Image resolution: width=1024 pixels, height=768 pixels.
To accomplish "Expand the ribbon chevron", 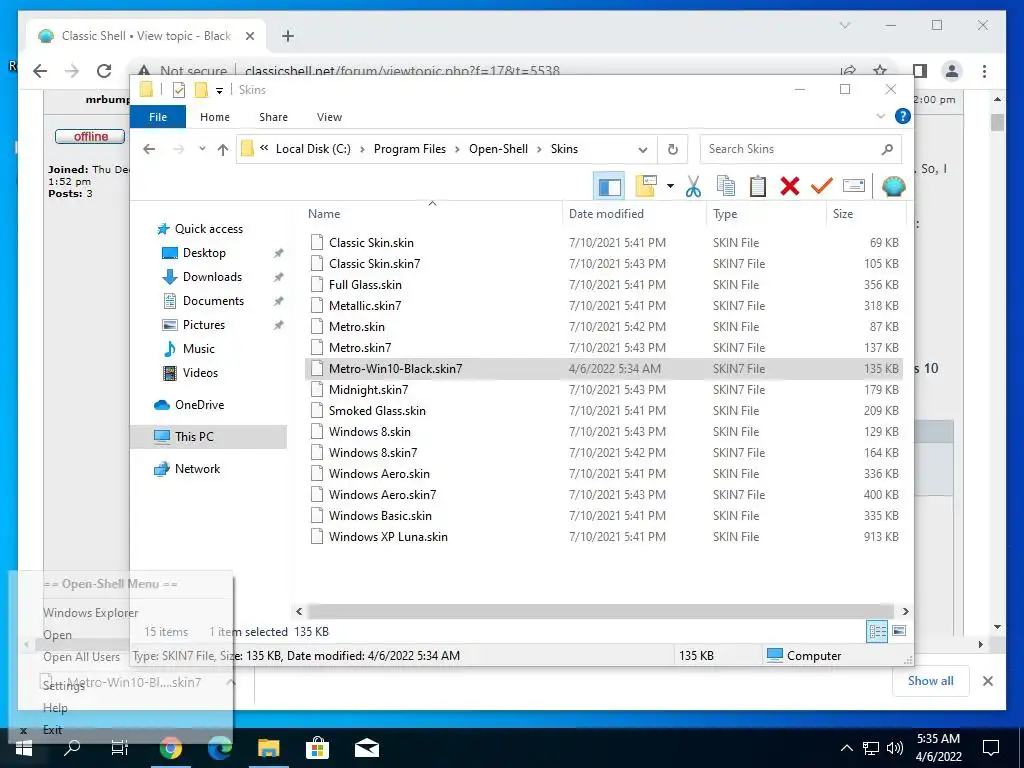I will pyautogui.click(x=880, y=116).
